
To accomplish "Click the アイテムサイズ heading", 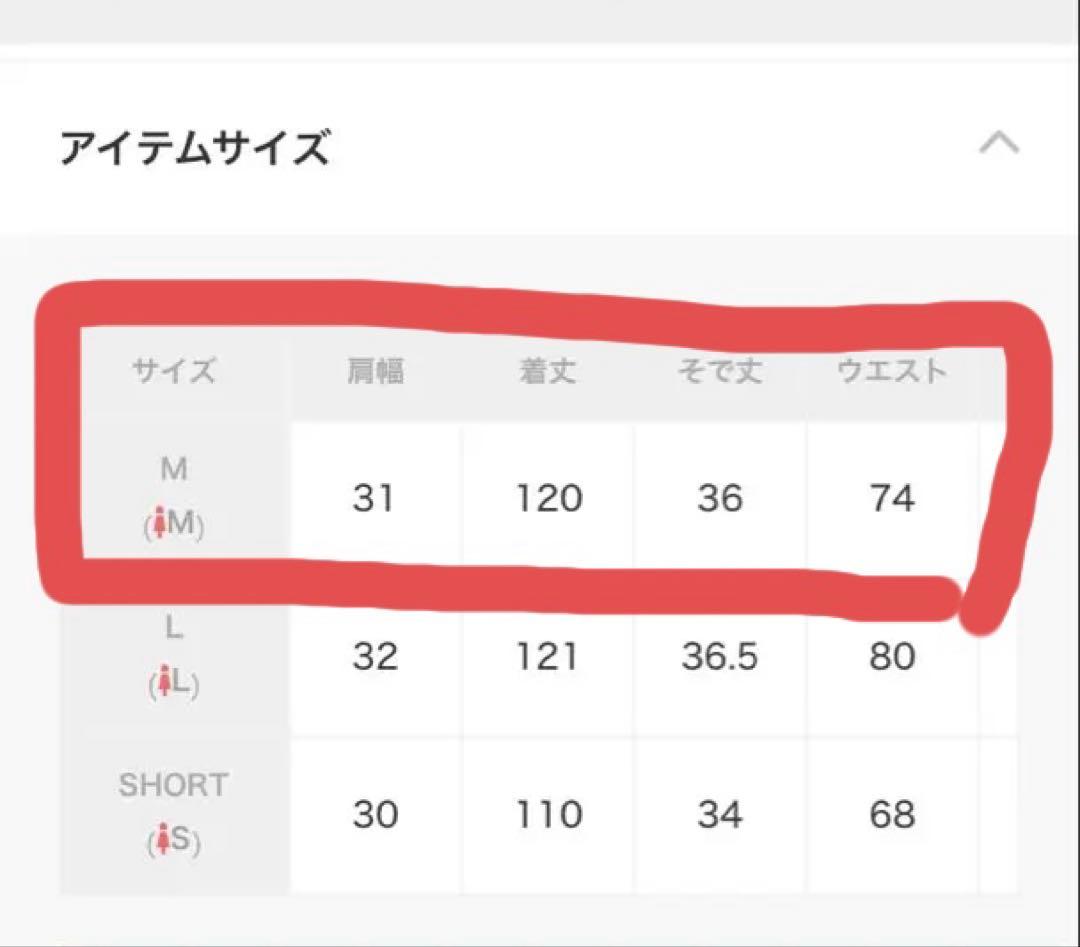I will click(x=194, y=149).
